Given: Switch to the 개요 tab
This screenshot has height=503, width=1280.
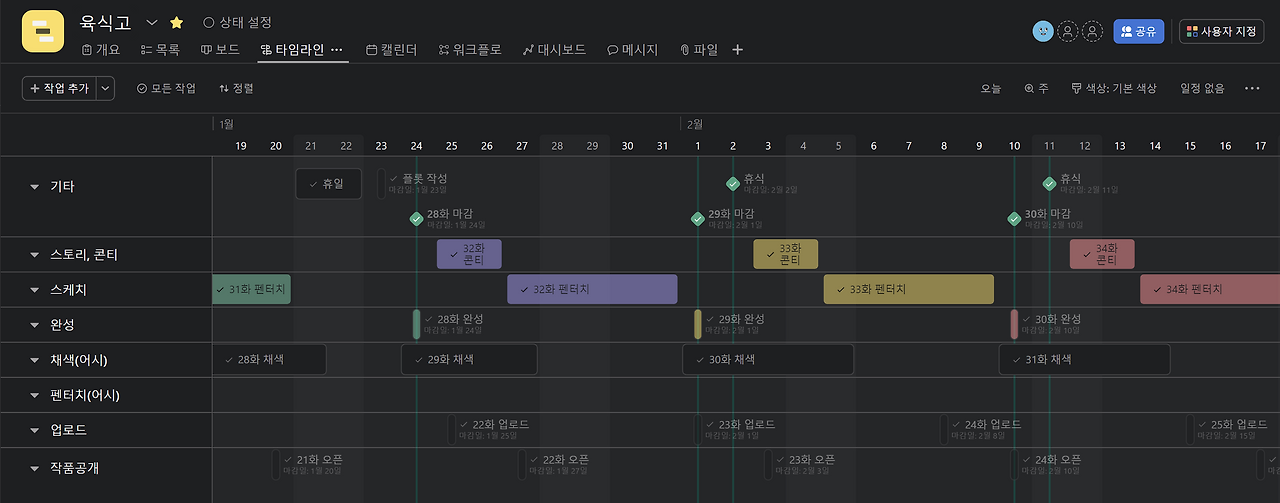Looking at the screenshot, I should 101,49.
